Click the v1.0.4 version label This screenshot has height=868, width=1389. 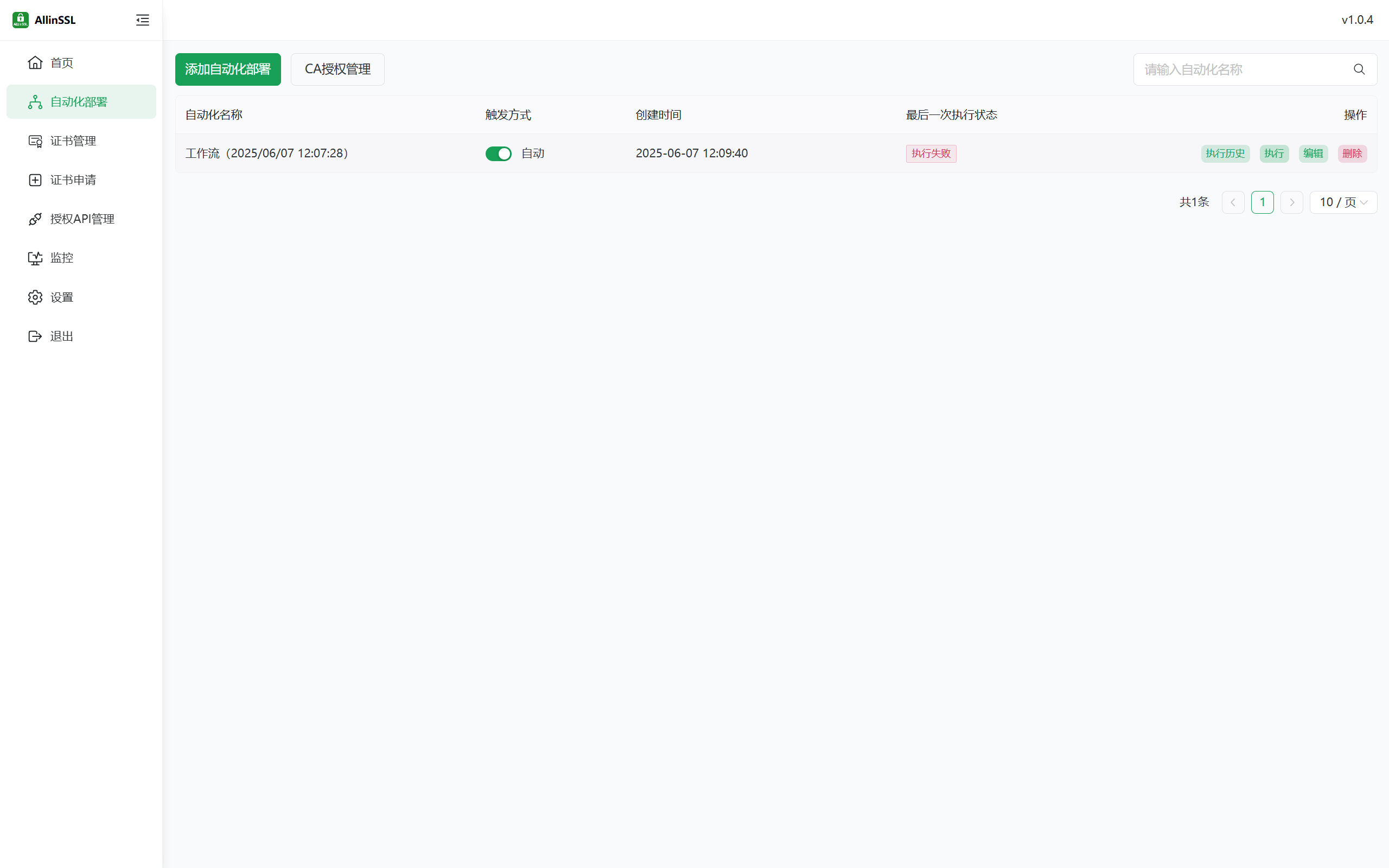[x=1357, y=20]
